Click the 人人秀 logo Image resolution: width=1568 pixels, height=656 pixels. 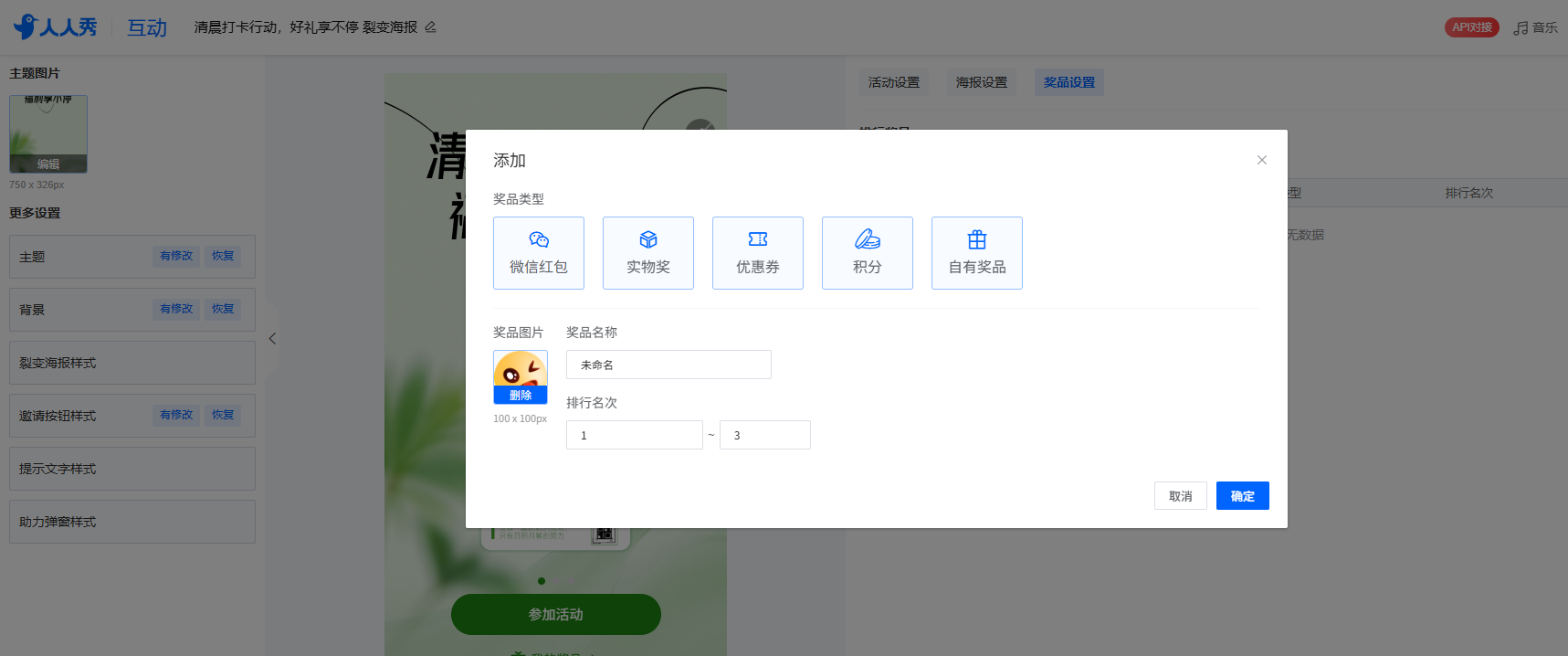click(55, 27)
